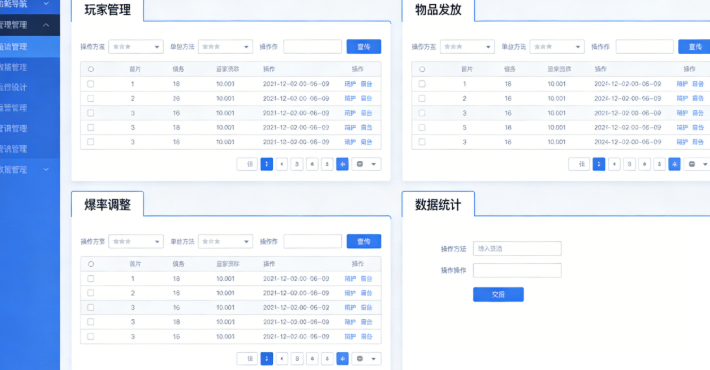The width and height of the screenshot is (710, 370).
Task: Open the 操作方案 dropdown in 物品发放 panel
Action: coord(467,47)
